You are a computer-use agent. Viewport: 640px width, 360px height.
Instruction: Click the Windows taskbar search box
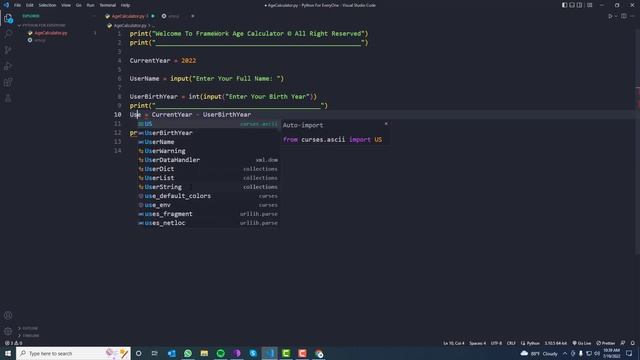point(73,353)
